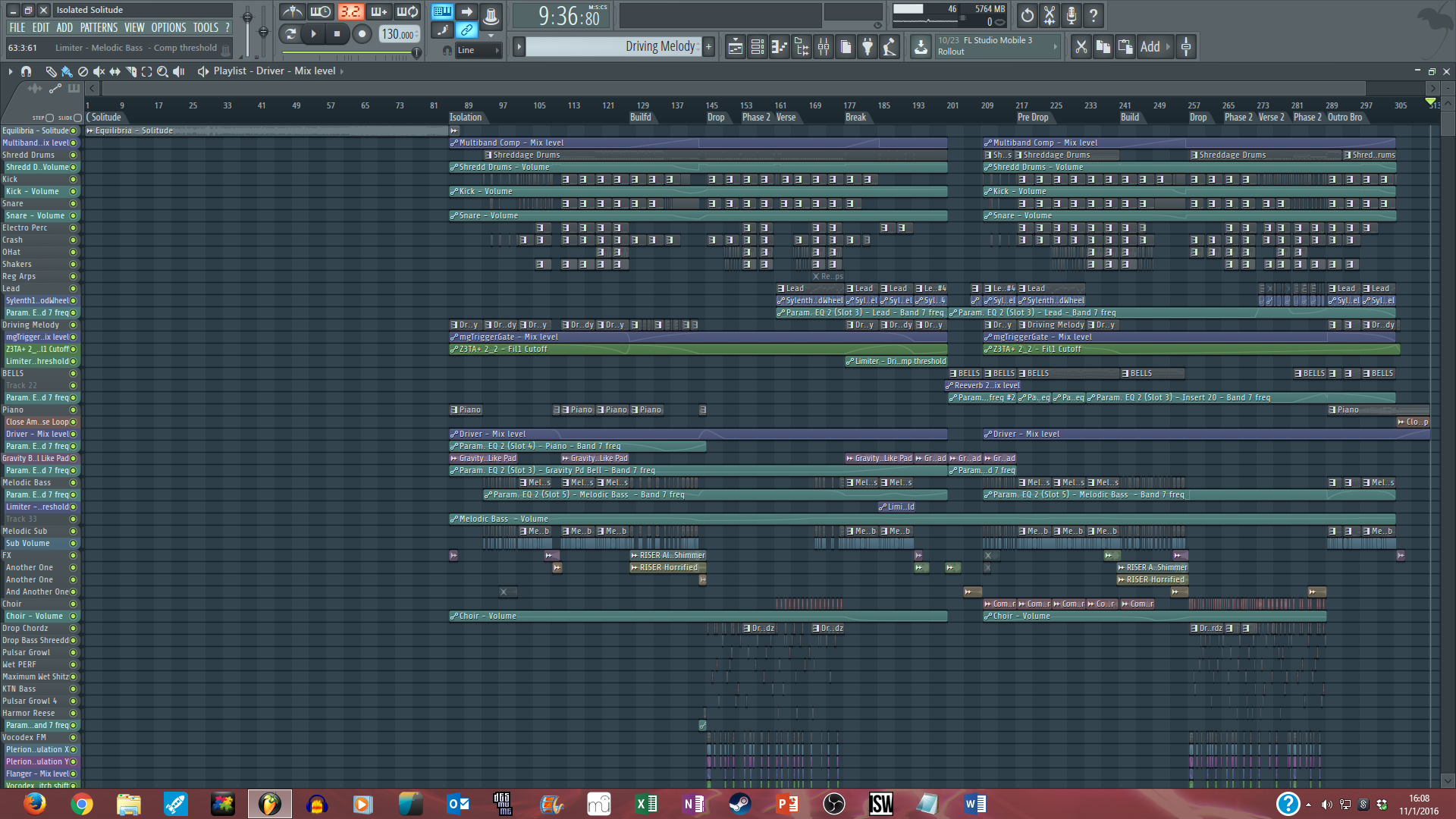Click the plus button next to Driving Melody
This screenshot has height=819, width=1456.
pyautogui.click(x=708, y=47)
